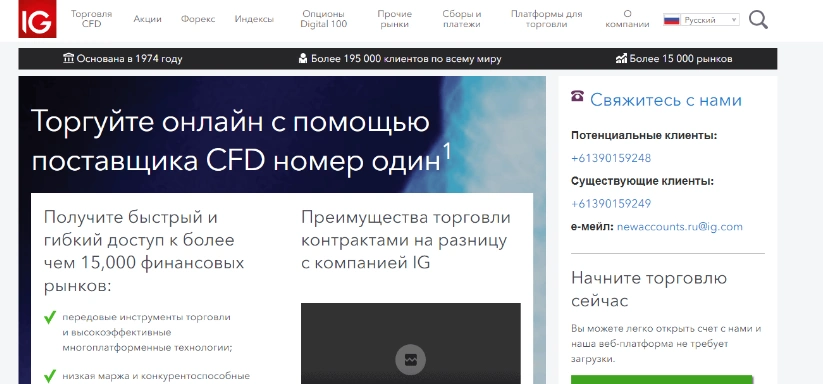Open the 'Форекс' menu item
The width and height of the screenshot is (823, 384).
(198, 19)
